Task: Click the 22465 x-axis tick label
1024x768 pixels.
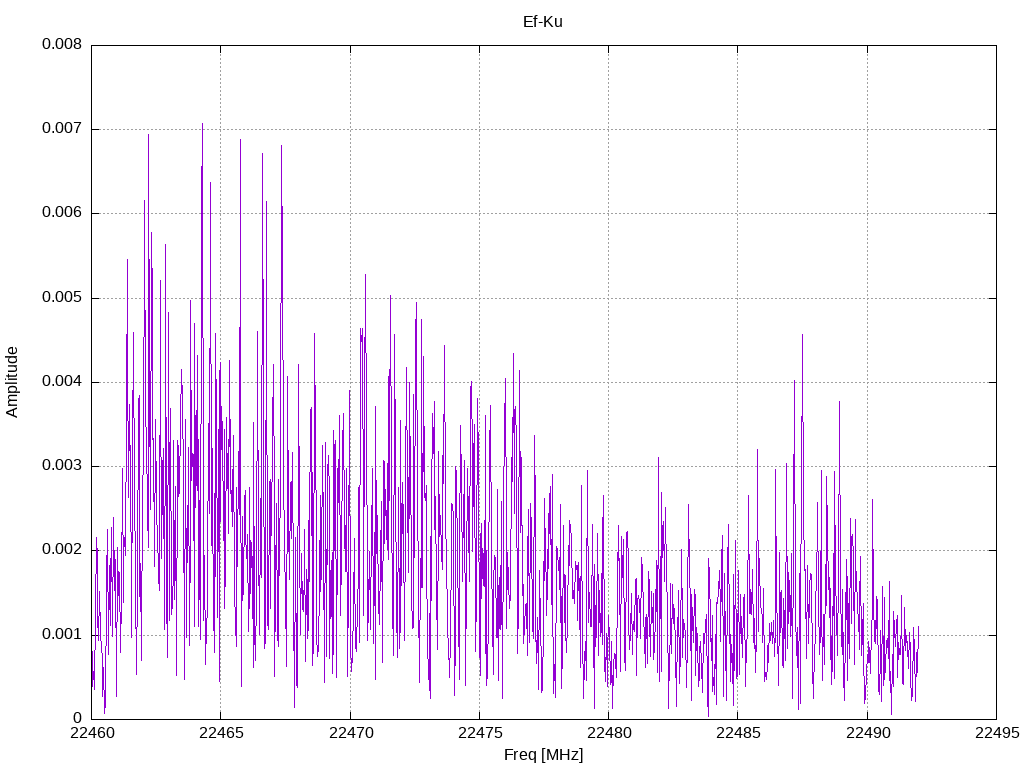Action: pos(221,733)
